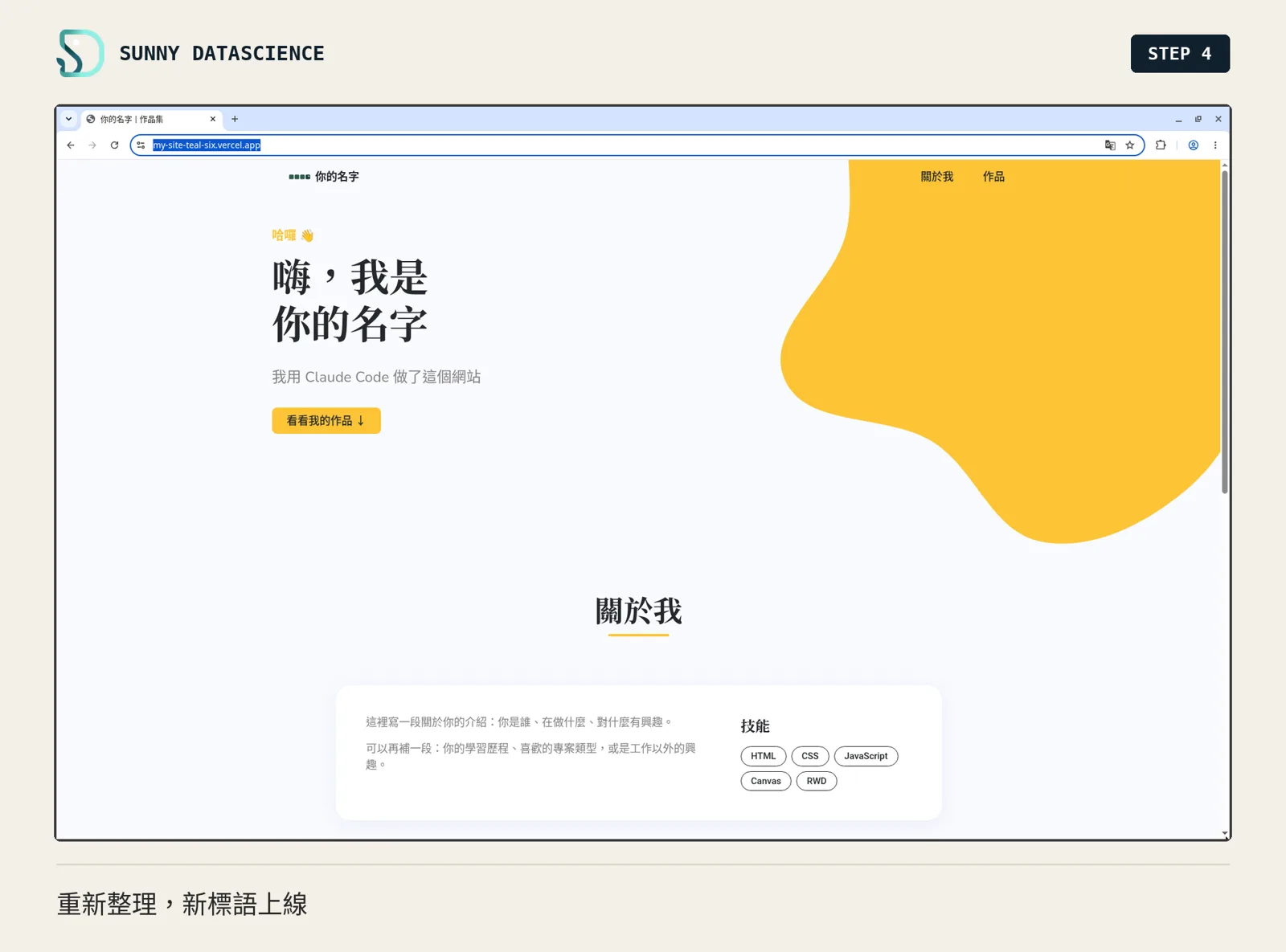Click the 看看我的作品 button
Viewport: 1286px width, 952px height.
[x=326, y=421]
